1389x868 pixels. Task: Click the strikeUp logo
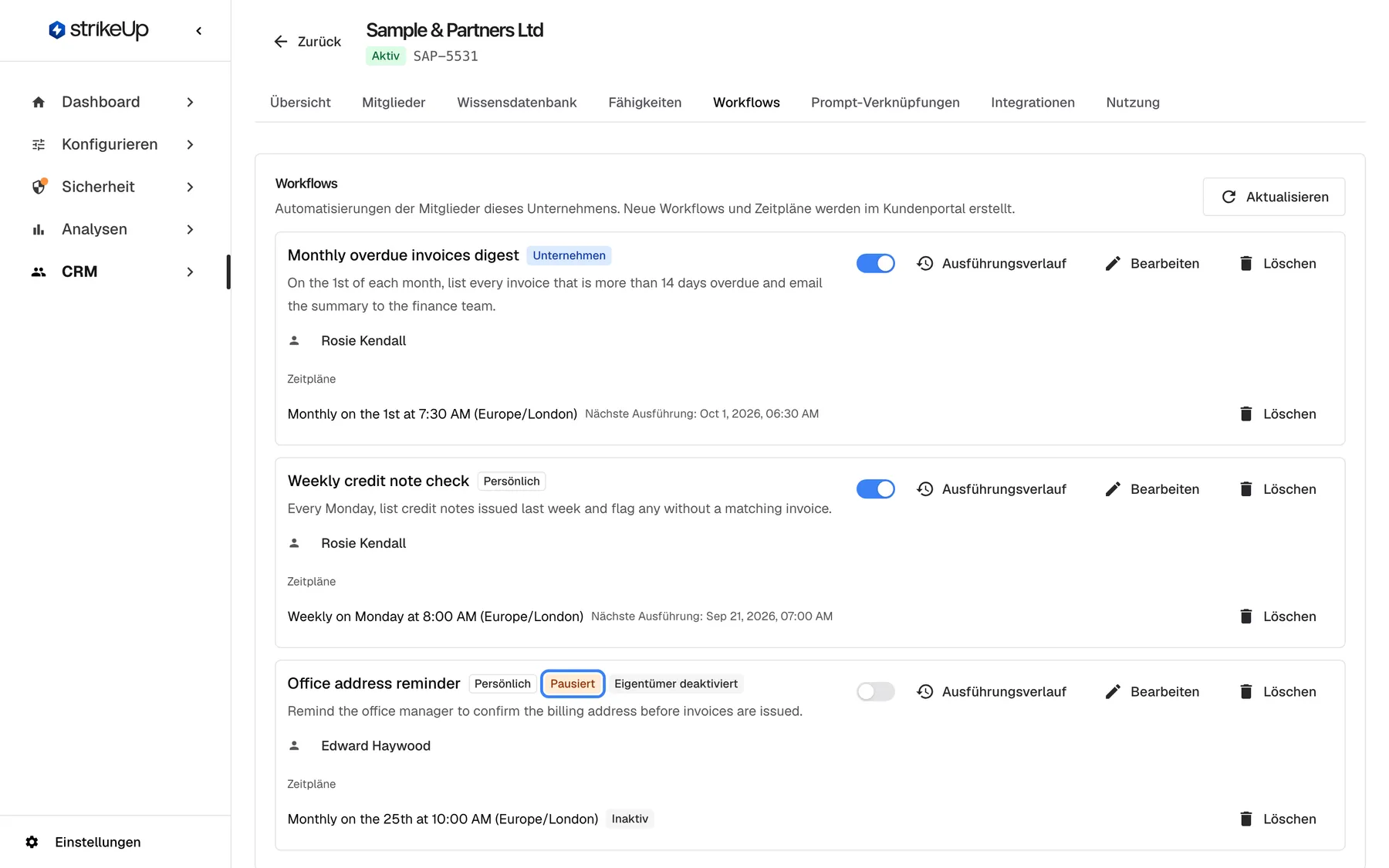point(99,30)
